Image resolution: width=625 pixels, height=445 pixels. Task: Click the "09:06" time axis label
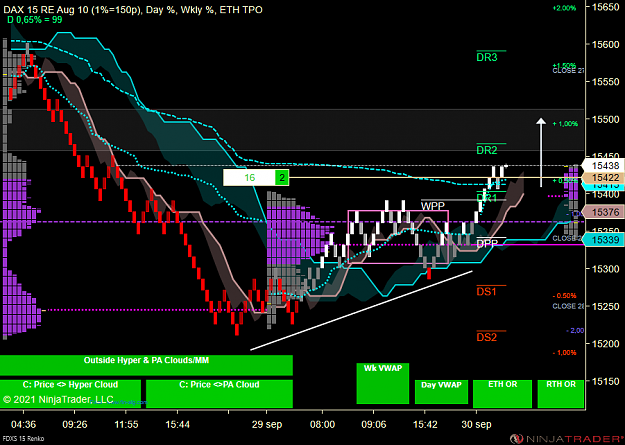(x=373, y=425)
